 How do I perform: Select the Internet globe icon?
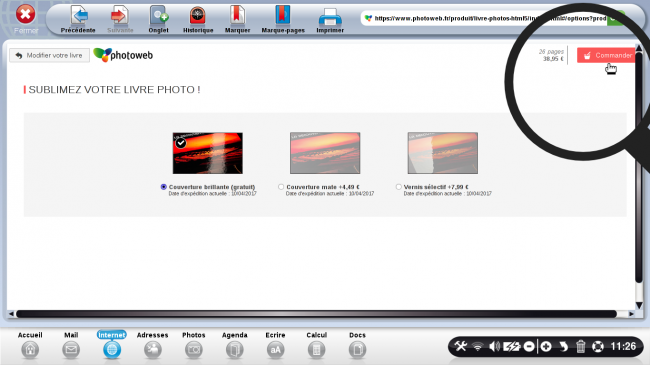click(112, 350)
